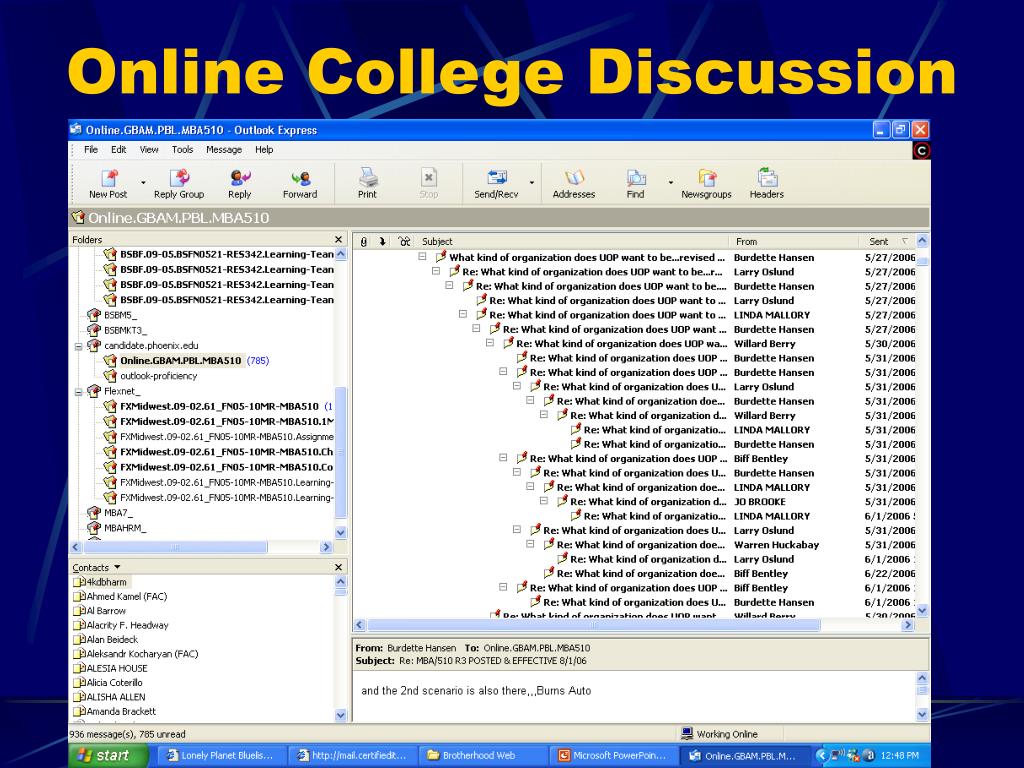
Task: Sort by the mark-for-download arrow column
Action: click(383, 242)
